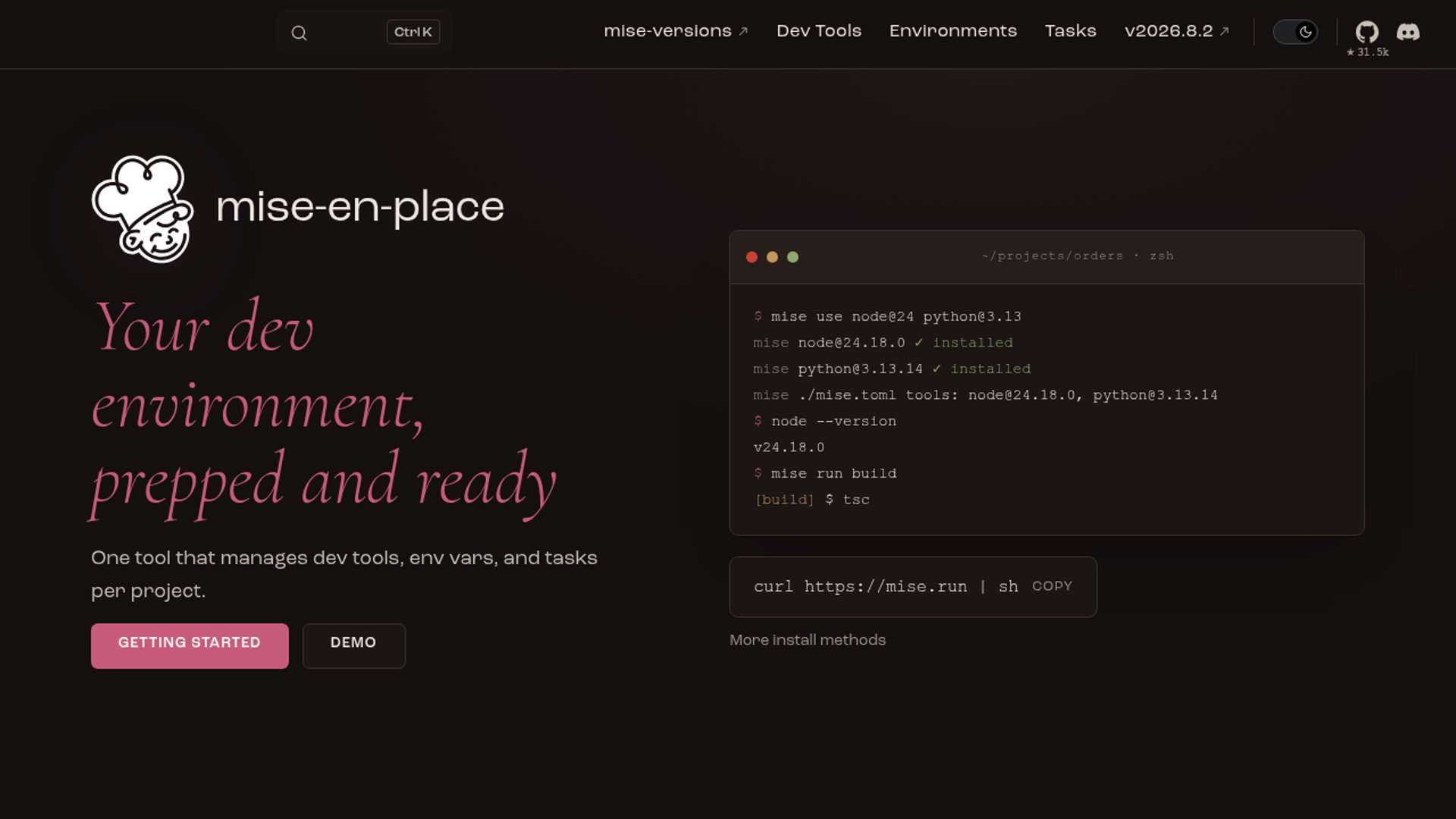Click the "mise use node@24 python@3.13" line

pos(887,316)
